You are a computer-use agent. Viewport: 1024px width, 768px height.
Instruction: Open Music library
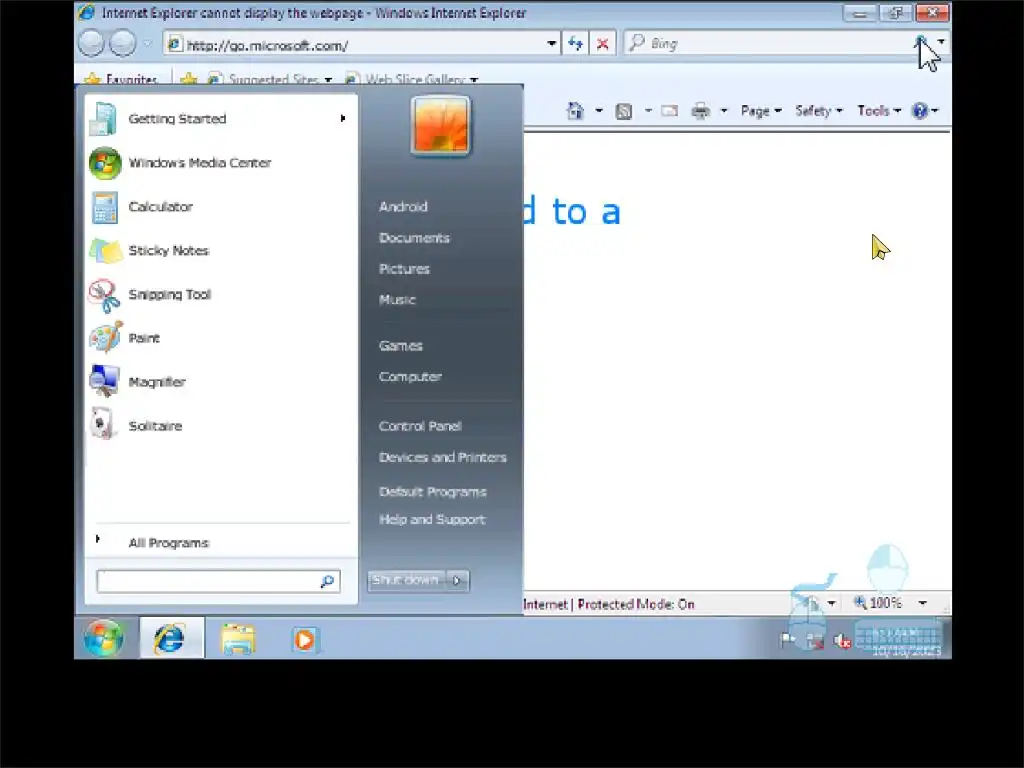(x=397, y=299)
